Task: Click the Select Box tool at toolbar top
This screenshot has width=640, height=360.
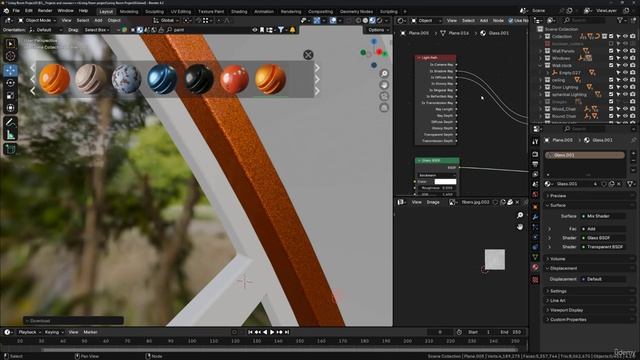Action: click(x=11, y=43)
